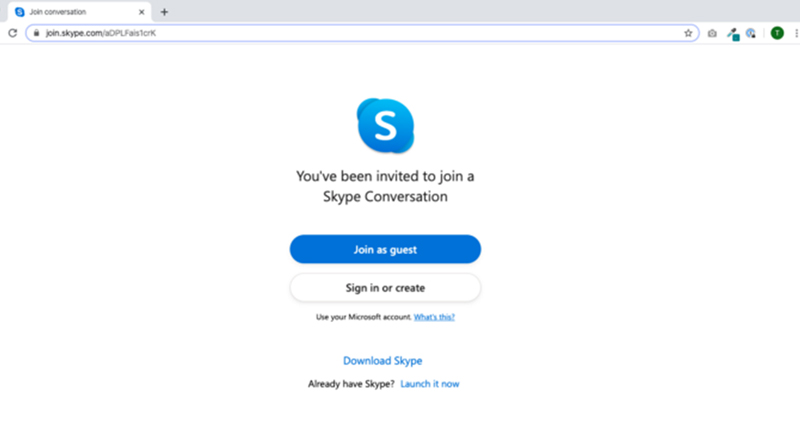View site info via the padlock icon
800x424 pixels.
click(x=36, y=33)
